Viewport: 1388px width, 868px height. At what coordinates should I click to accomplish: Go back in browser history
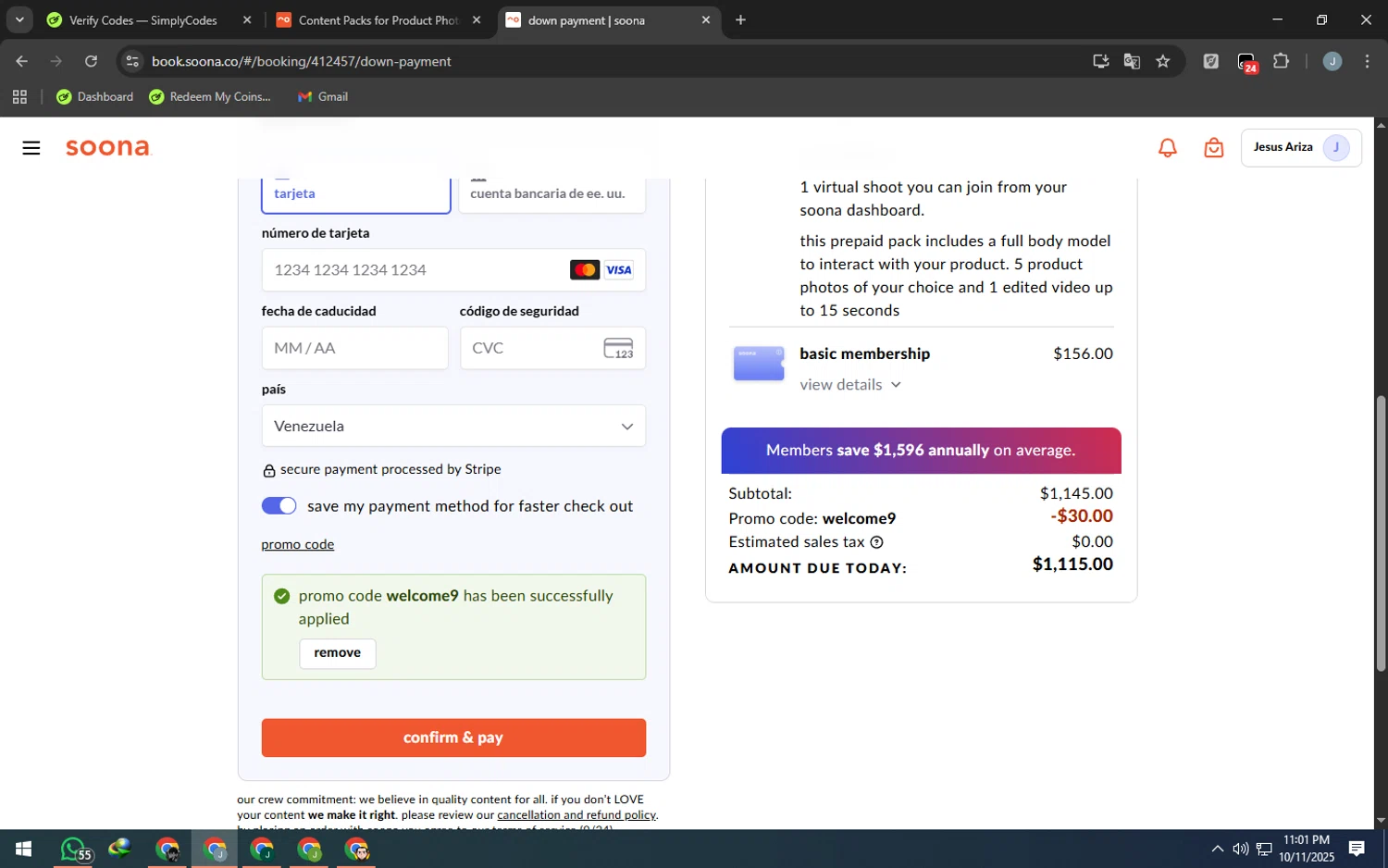tap(21, 61)
